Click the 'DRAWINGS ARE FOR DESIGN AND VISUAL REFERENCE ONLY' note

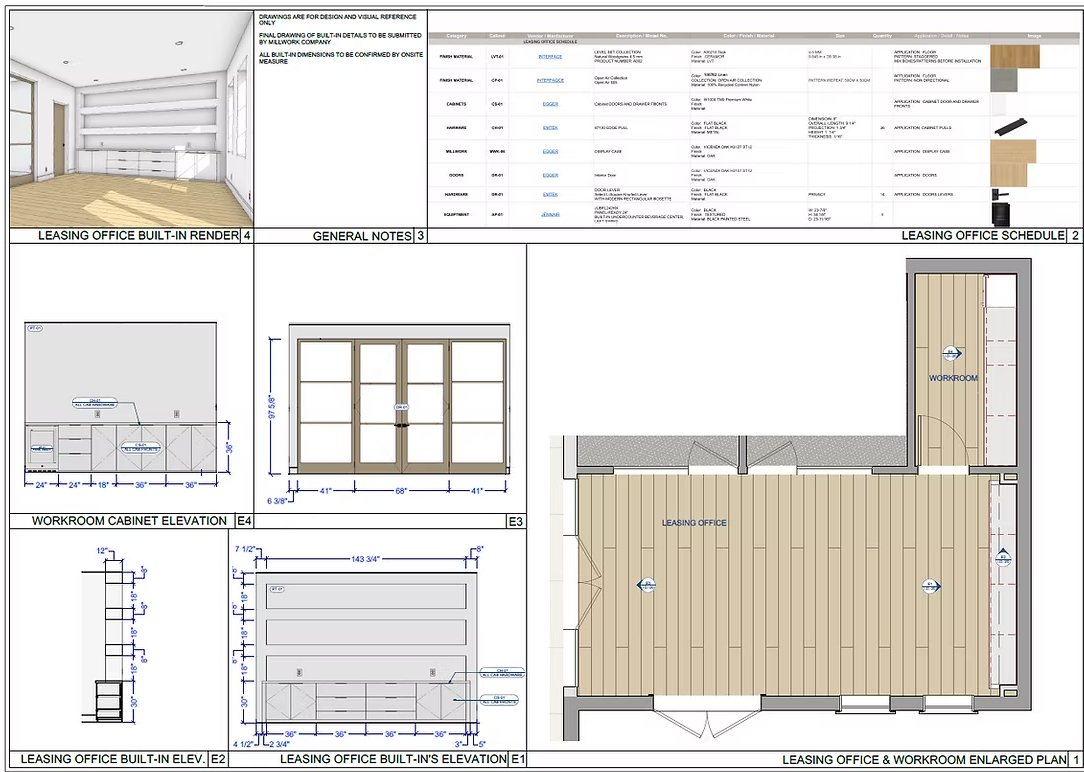tap(337, 19)
